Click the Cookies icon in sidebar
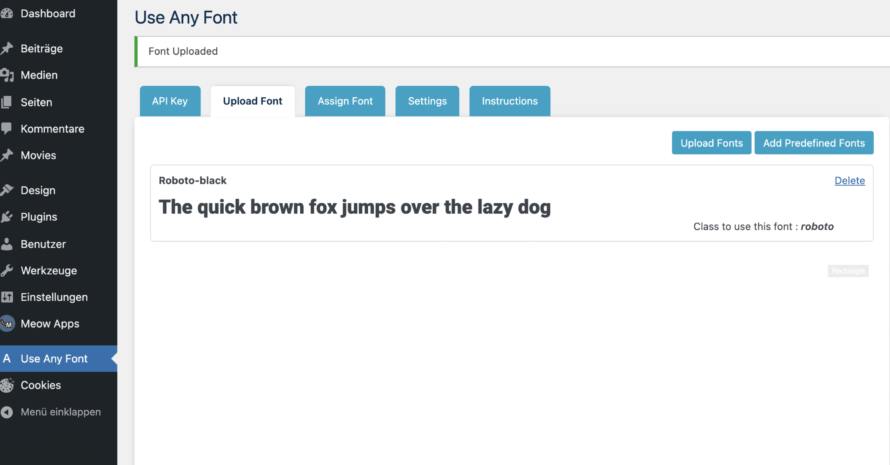The width and height of the screenshot is (890, 465). (x=7, y=385)
